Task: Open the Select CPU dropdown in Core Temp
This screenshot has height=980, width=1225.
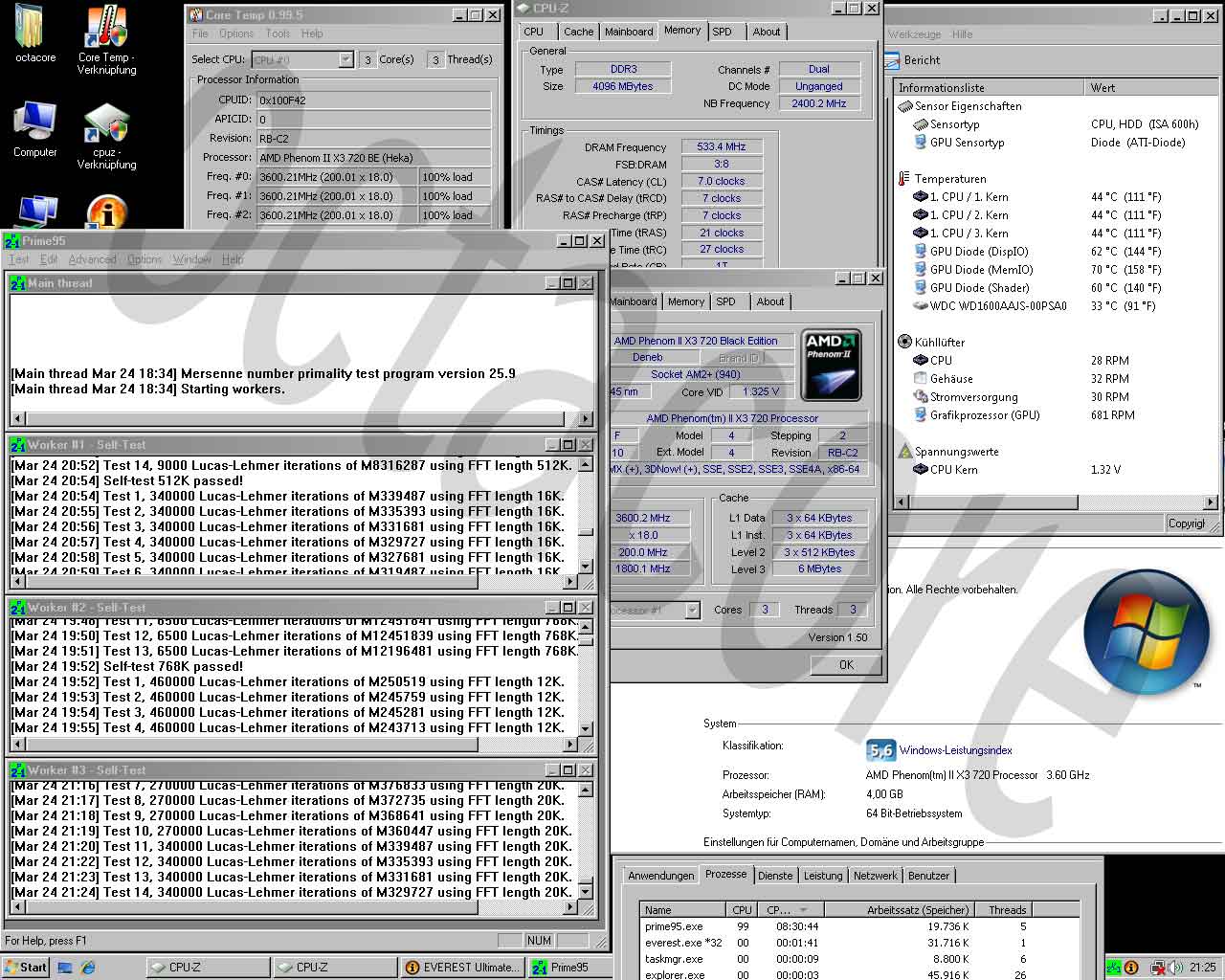Action: 345,59
